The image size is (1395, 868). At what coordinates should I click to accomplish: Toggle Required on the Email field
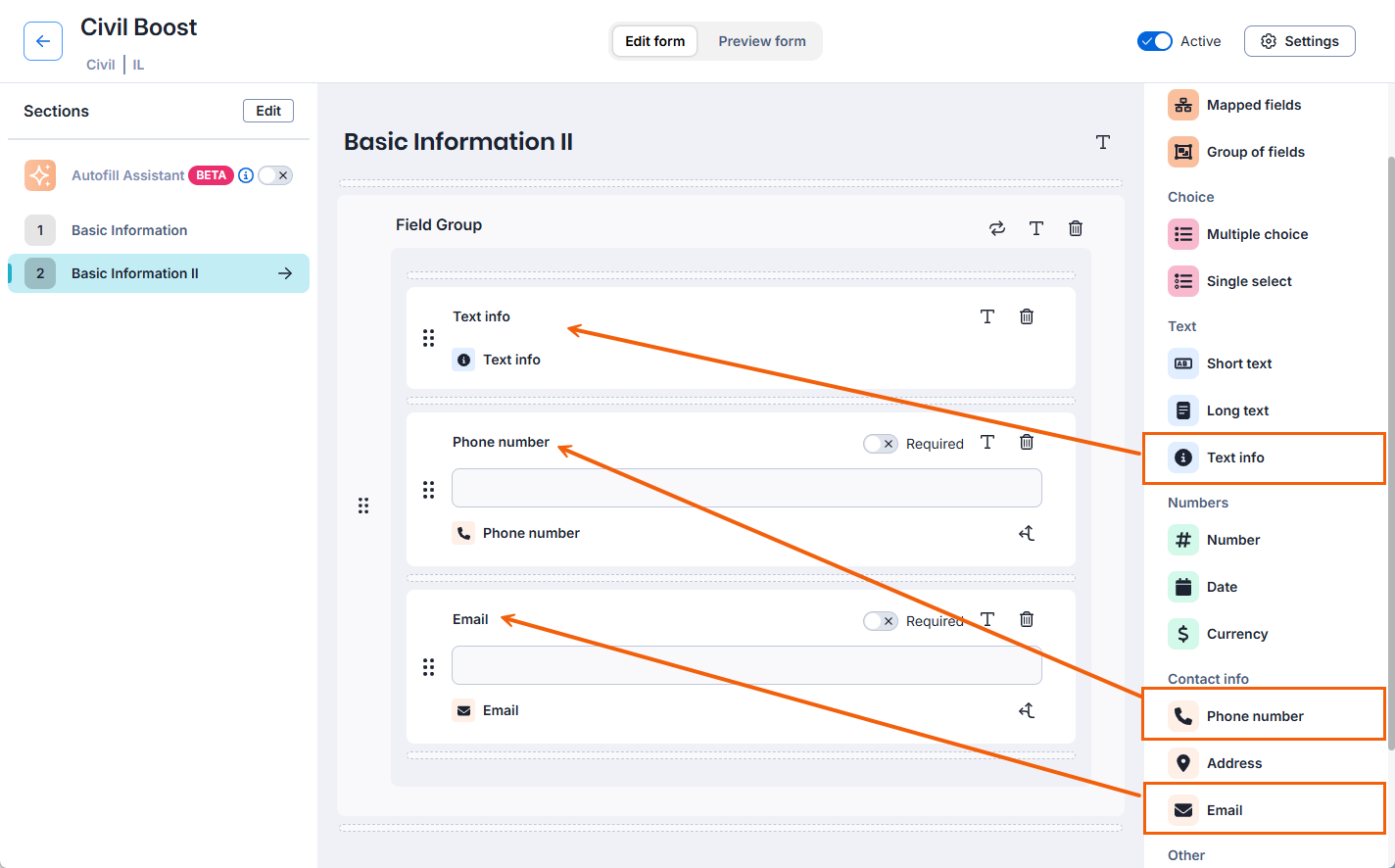881,621
